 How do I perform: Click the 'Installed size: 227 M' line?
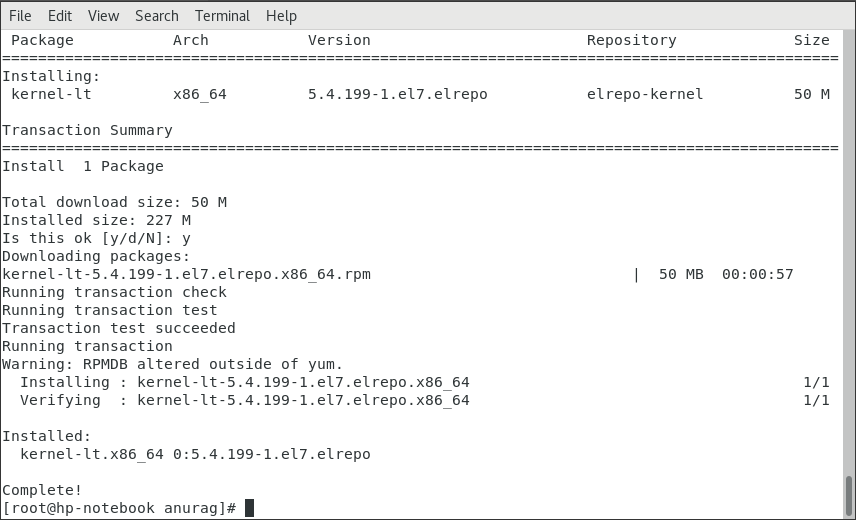pos(96,220)
